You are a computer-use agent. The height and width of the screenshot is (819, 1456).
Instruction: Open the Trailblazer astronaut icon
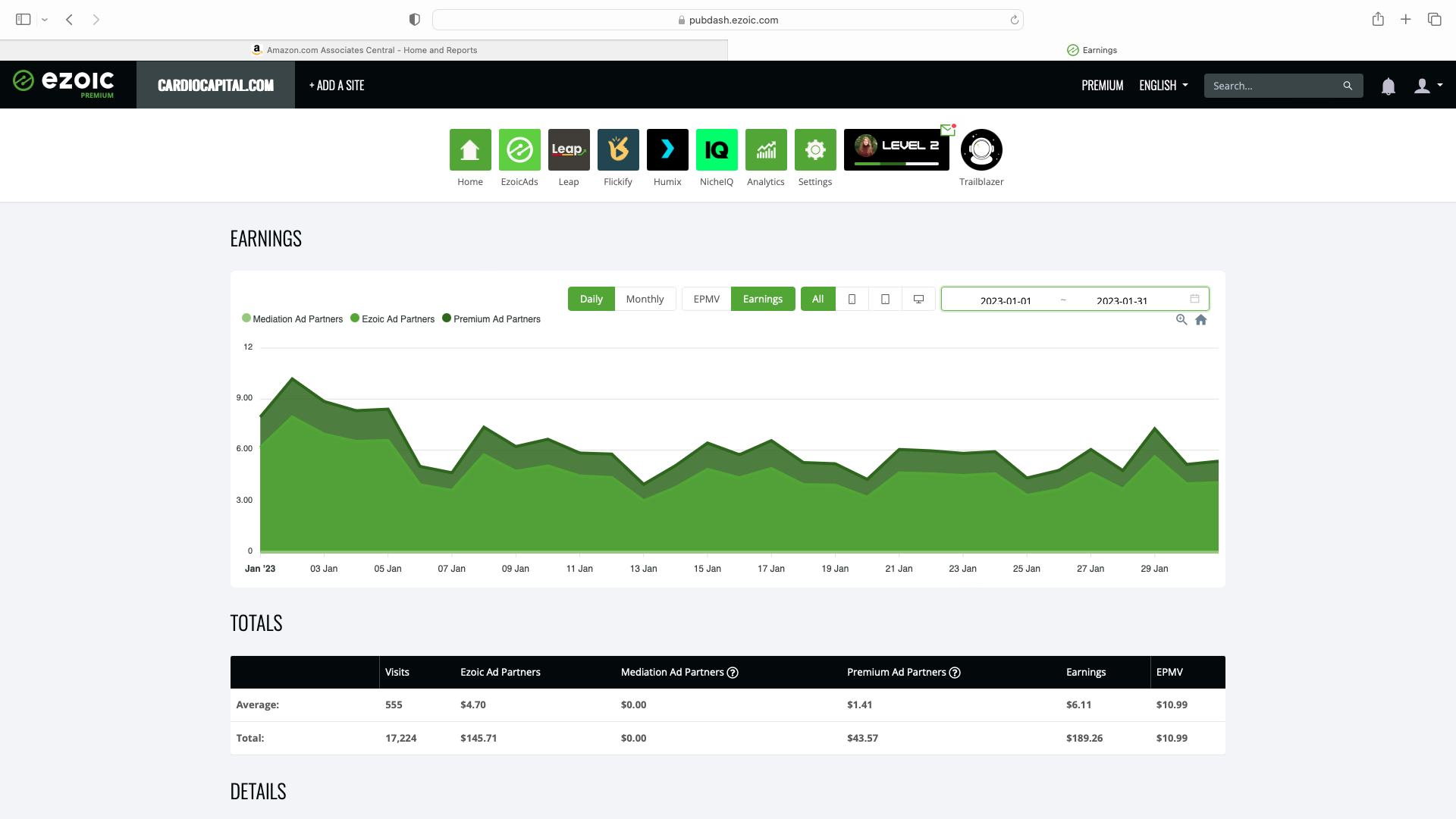click(981, 149)
